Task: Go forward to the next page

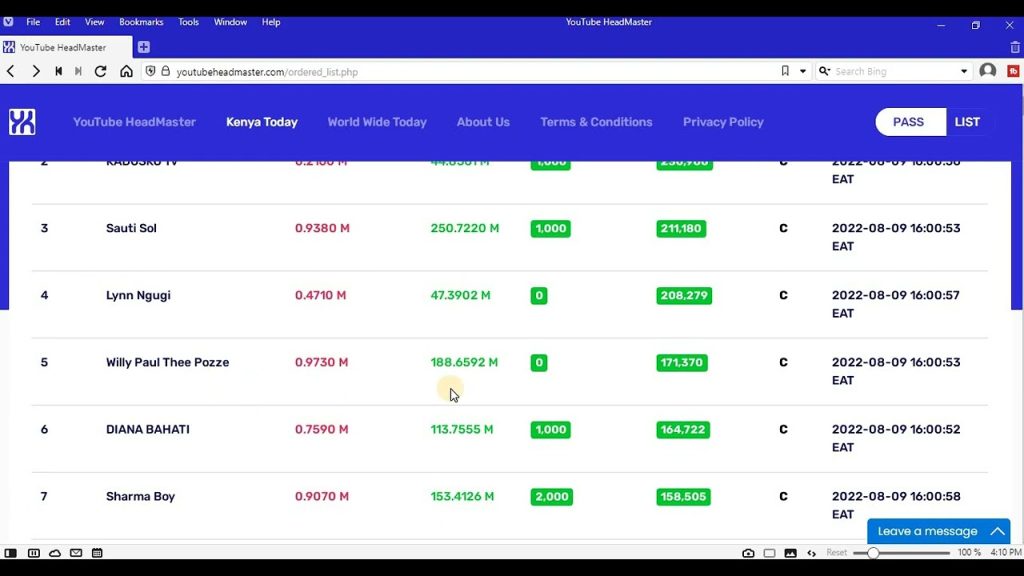Action: coord(35,71)
